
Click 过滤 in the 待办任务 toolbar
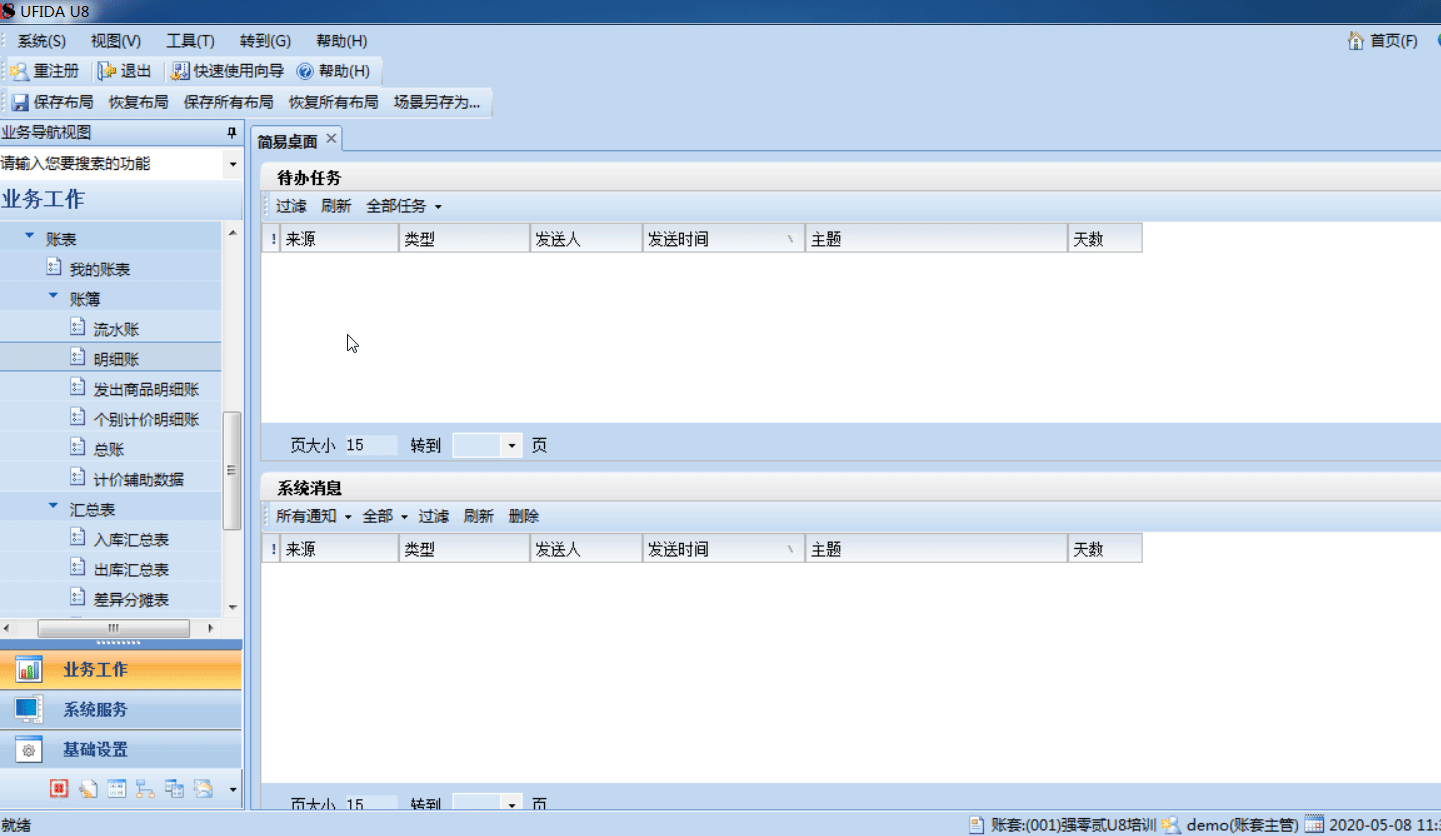tap(291, 206)
